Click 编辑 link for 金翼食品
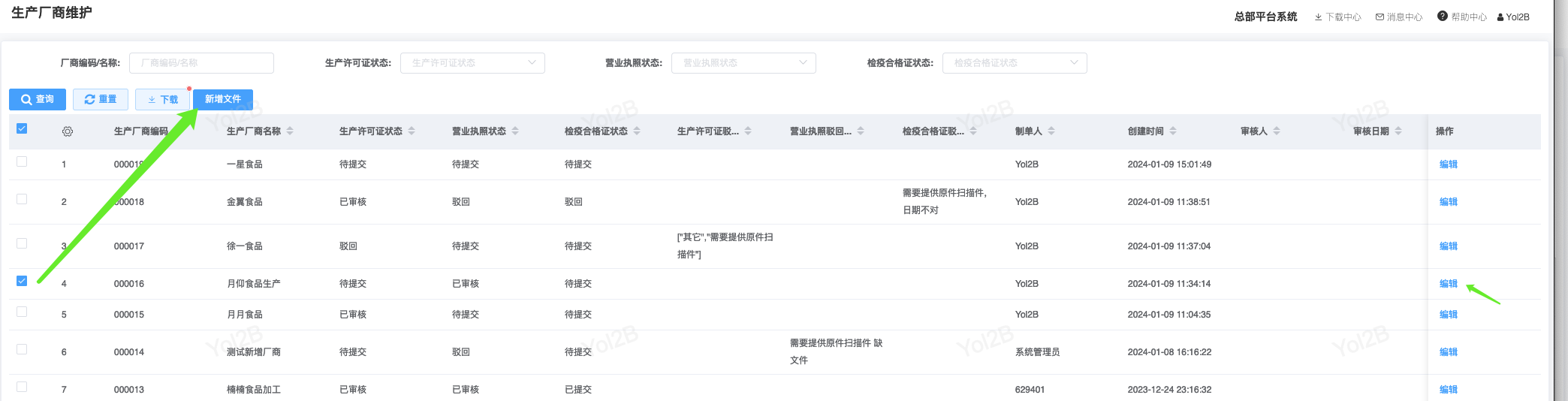Viewport: 1568px width, 401px height. (1449, 202)
